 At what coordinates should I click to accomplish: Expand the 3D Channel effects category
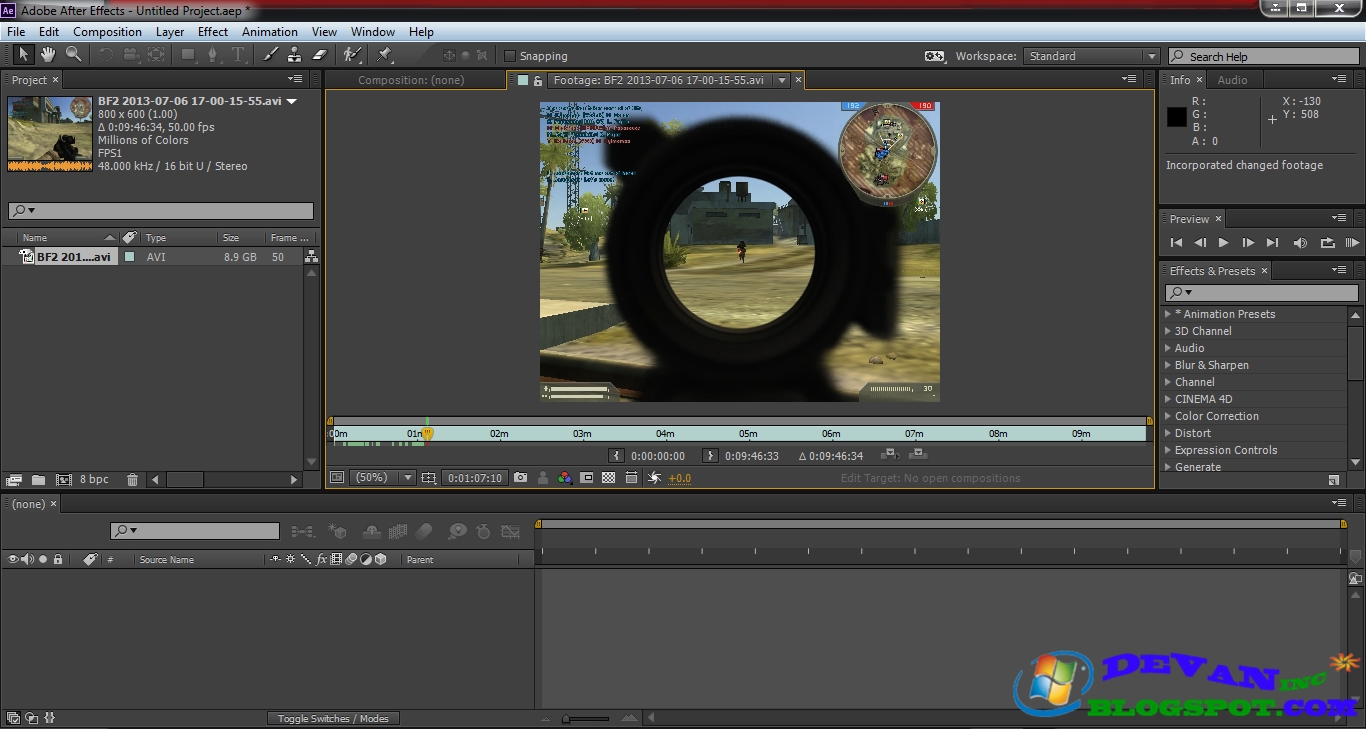1168,331
